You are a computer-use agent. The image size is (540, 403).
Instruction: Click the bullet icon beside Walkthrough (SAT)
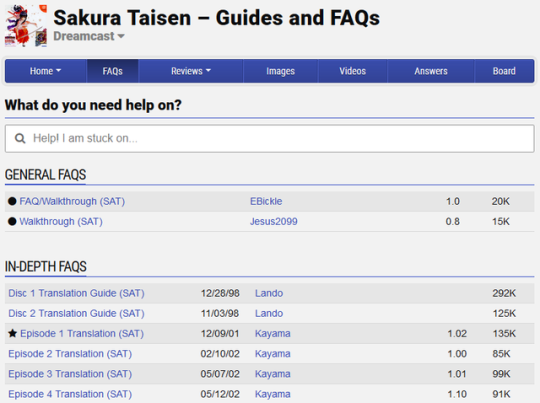point(12,221)
